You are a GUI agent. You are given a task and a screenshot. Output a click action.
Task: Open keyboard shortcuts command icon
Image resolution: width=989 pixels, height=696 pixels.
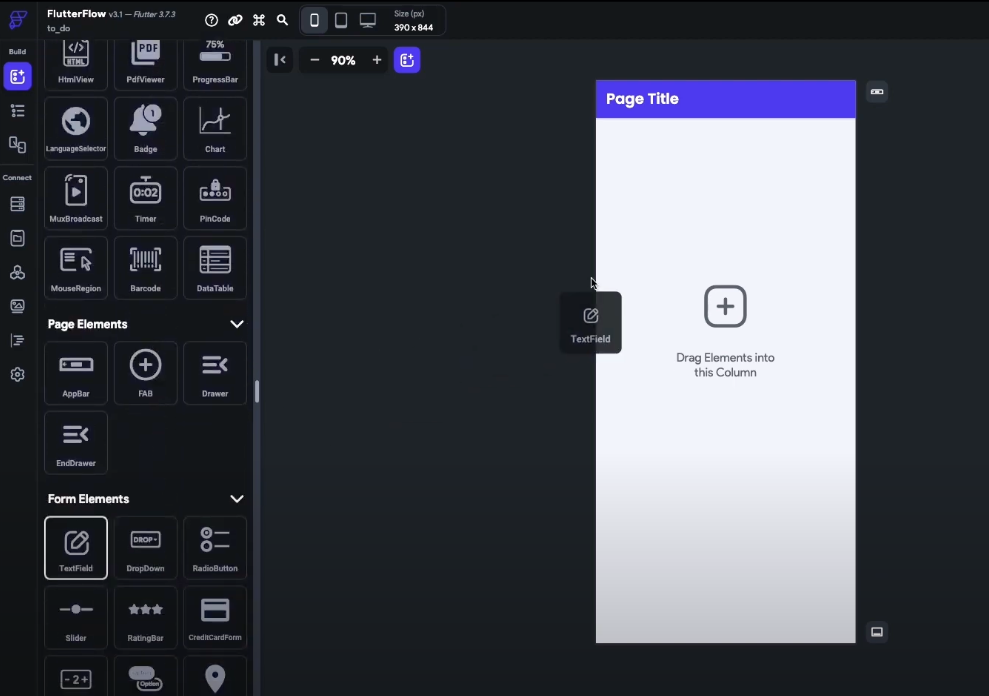pos(259,20)
